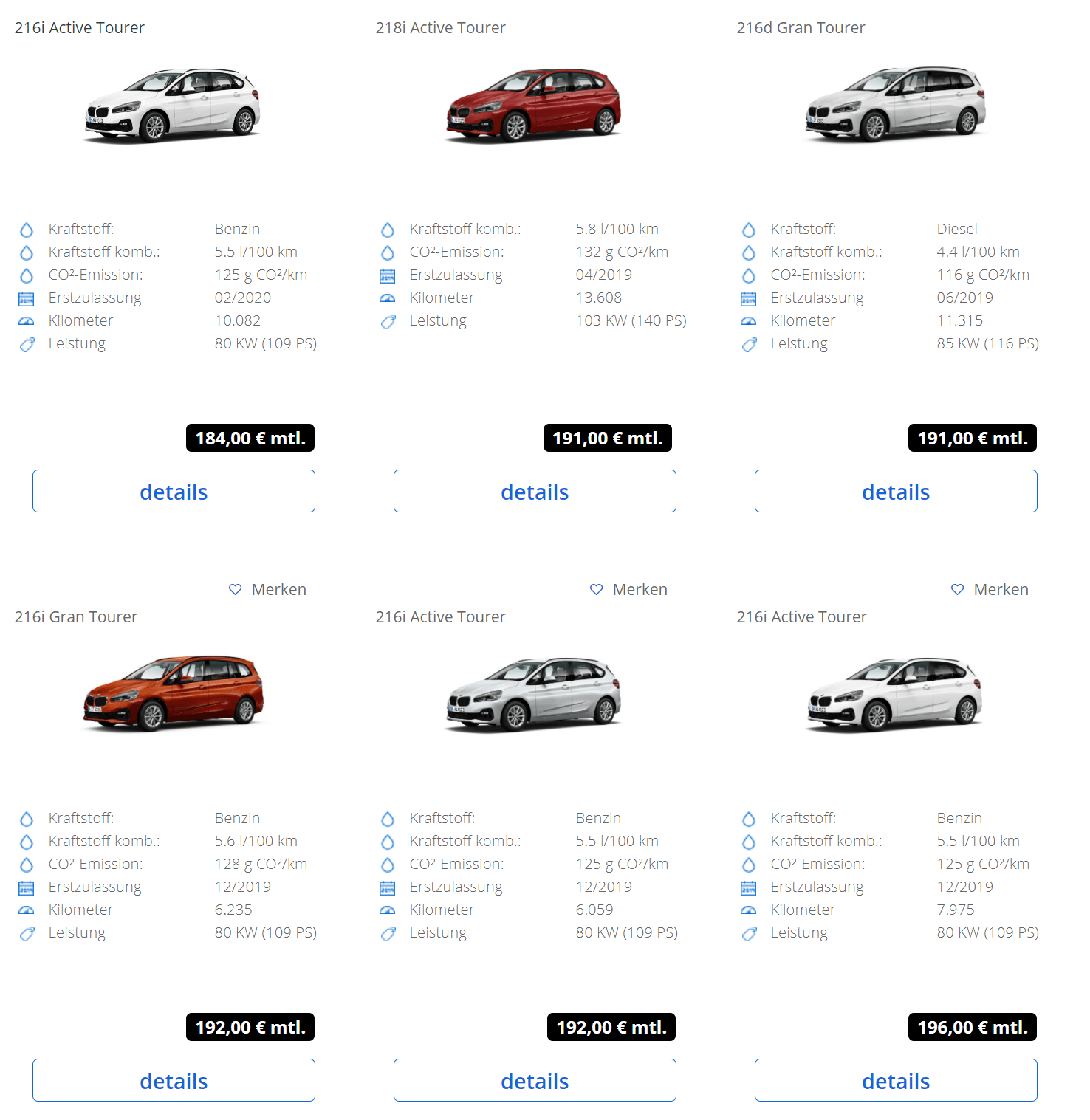Click the Erstzulassung calendar icon for 02/2020
The image size is (1090, 1120).
[x=27, y=298]
